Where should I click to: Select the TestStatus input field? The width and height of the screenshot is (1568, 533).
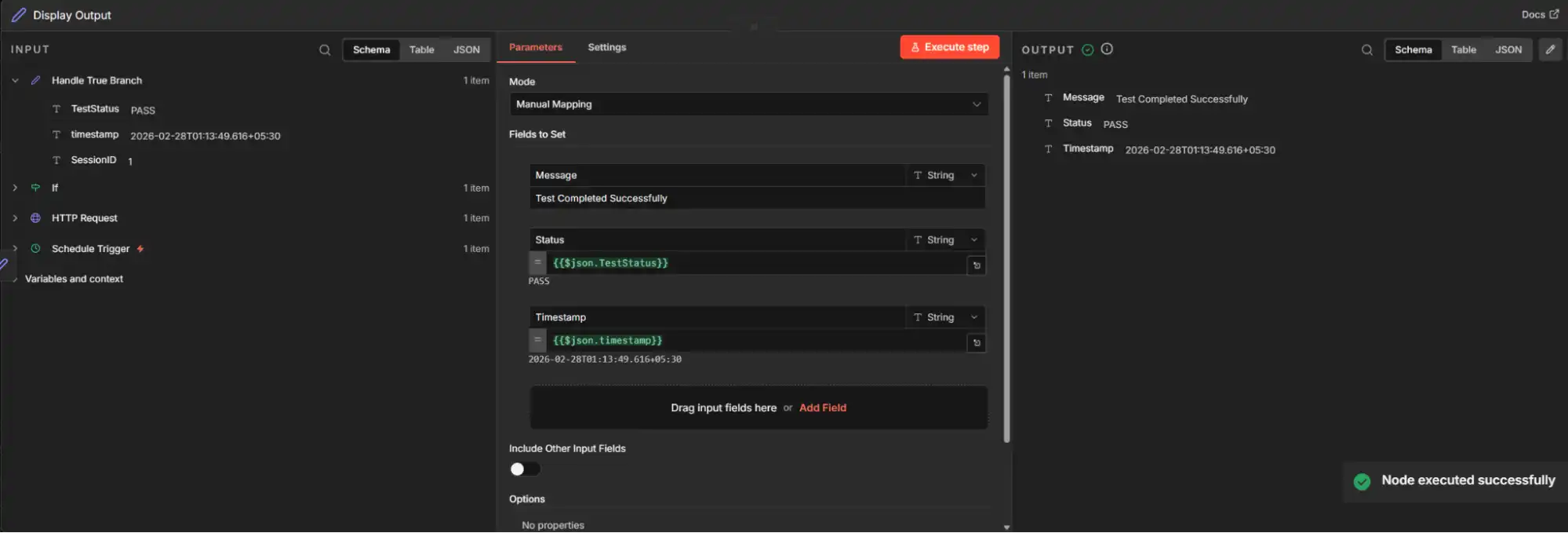point(95,109)
